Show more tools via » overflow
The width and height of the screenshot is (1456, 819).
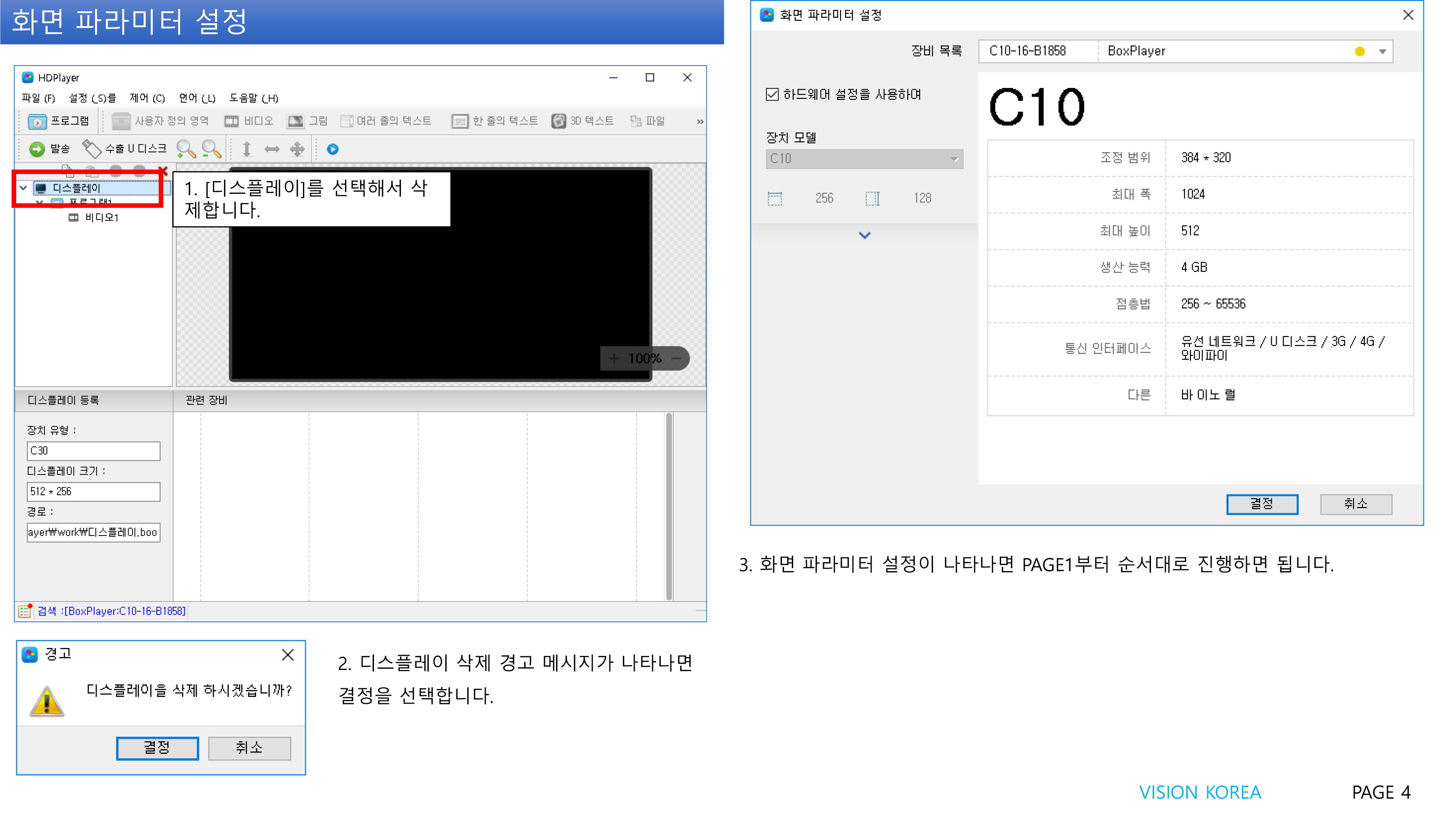[x=700, y=122]
